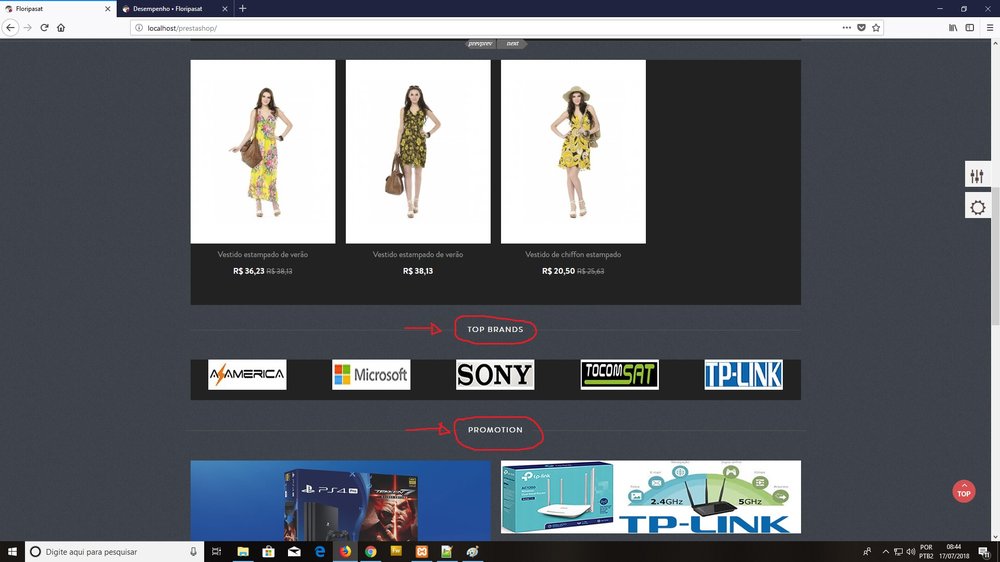Click price R$ 38,13 under second dress
The height and width of the screenshot is (562, 1000).
coord(418,271)
